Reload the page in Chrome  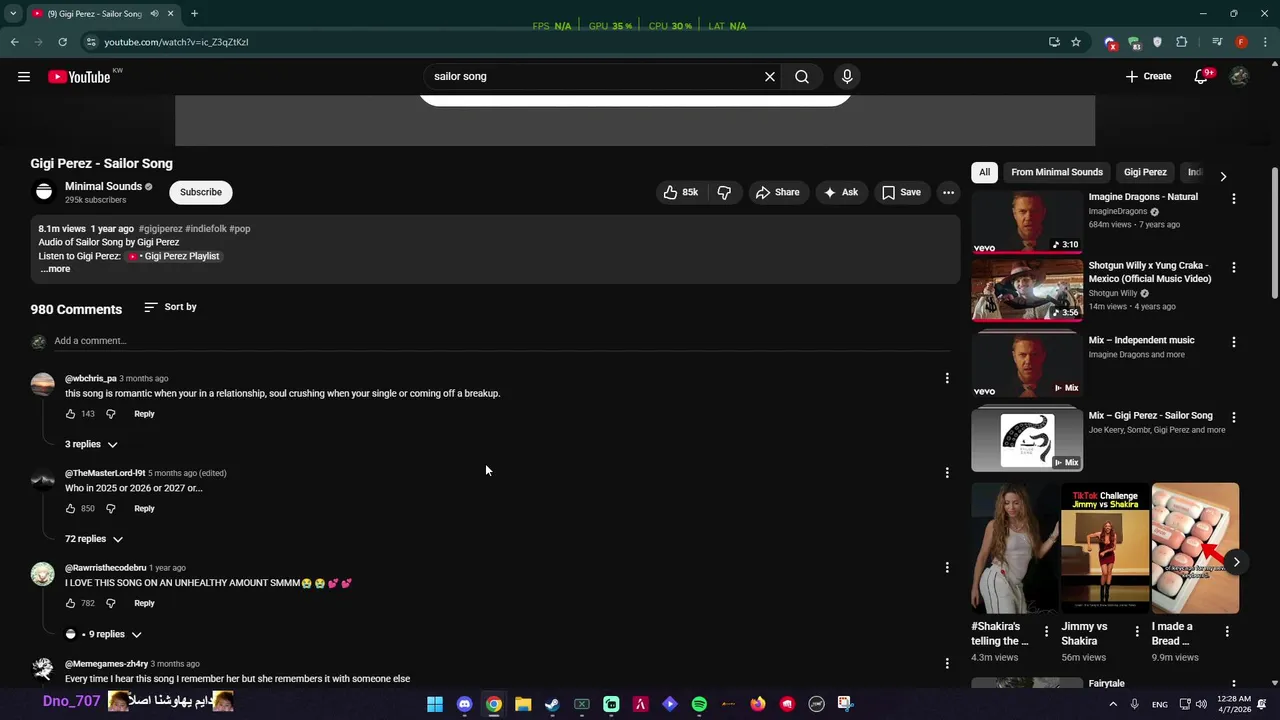[x=62, y=42]
